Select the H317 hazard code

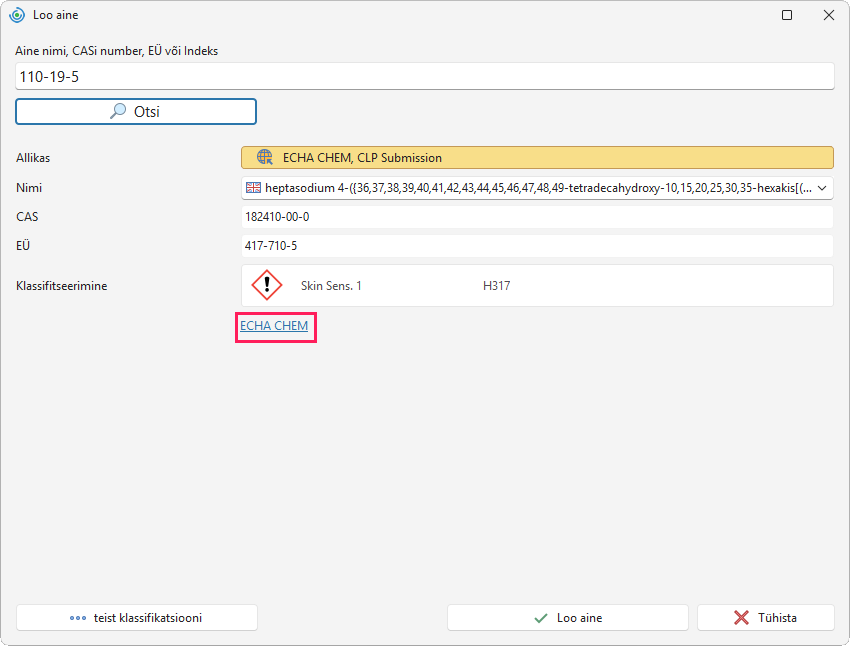point(497,286)
